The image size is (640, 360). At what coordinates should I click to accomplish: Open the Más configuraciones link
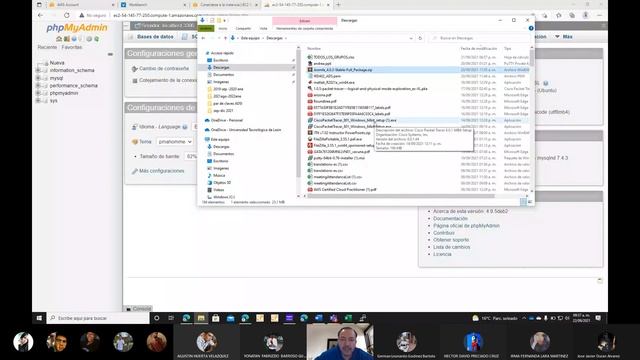pos(162,171)
